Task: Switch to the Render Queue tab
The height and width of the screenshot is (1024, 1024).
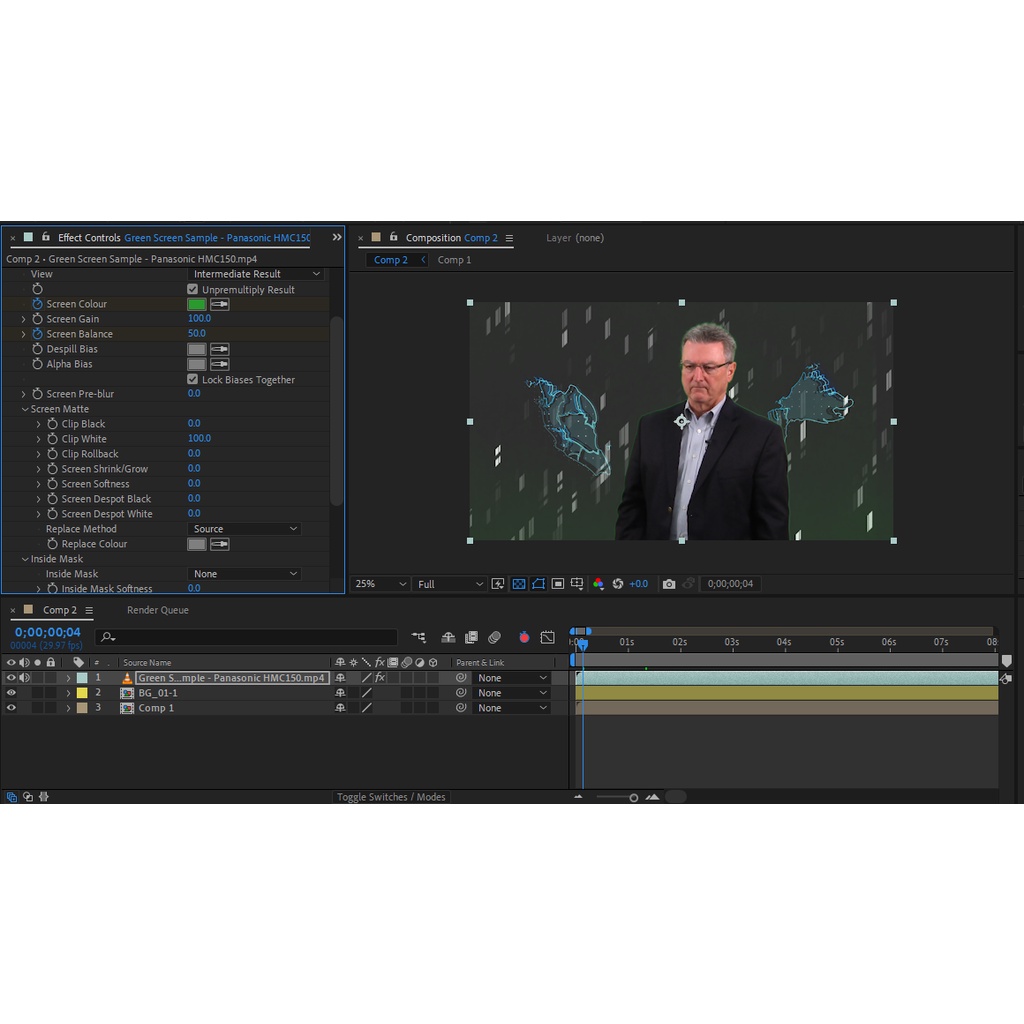Action: [x=157, y=610]
